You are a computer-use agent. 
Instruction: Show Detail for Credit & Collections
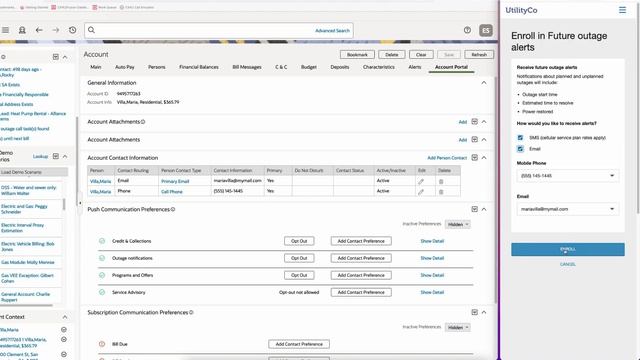pos(432,241)
